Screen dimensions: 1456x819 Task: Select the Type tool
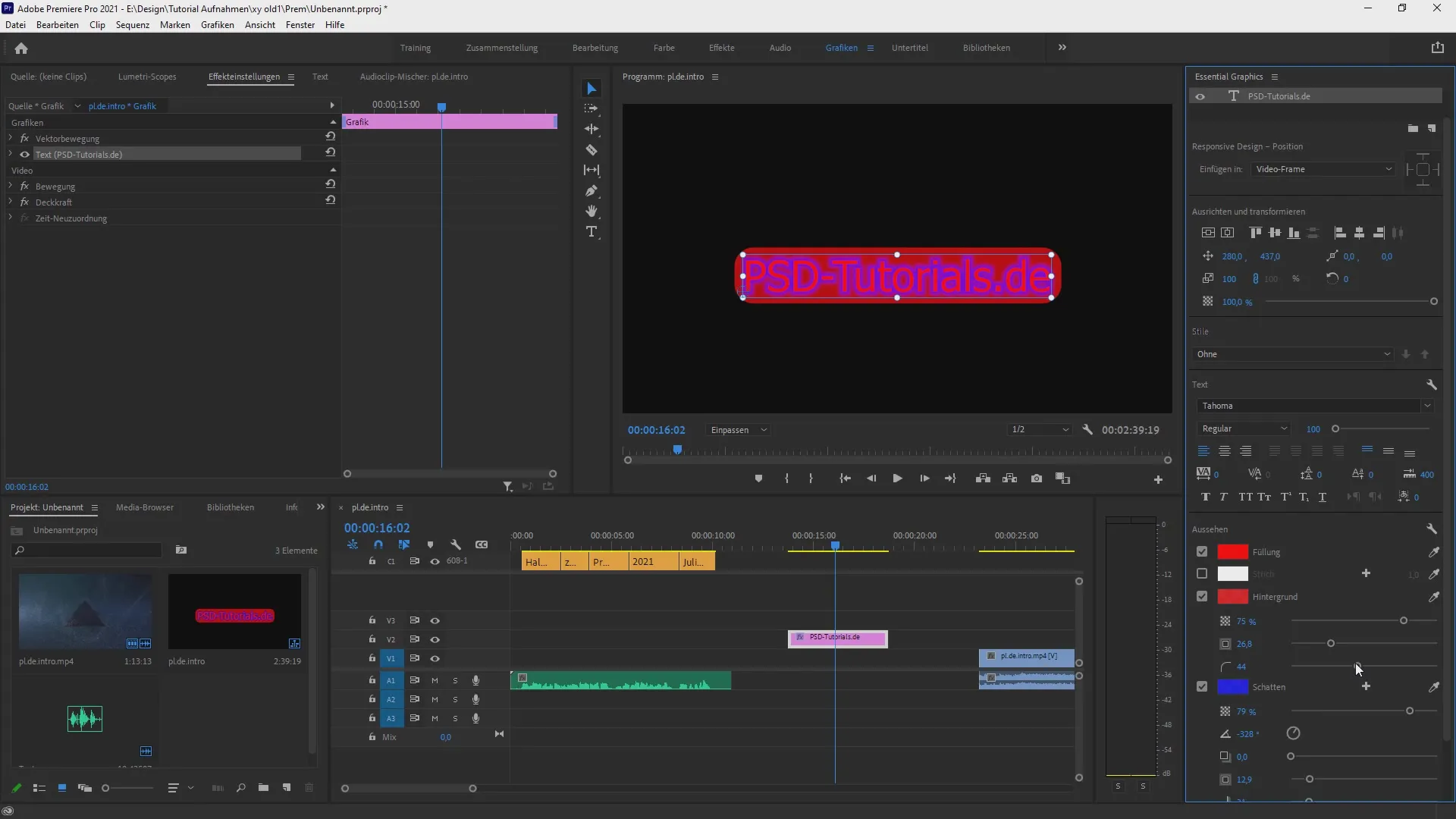pyautogui.click(x=591, y=231)
